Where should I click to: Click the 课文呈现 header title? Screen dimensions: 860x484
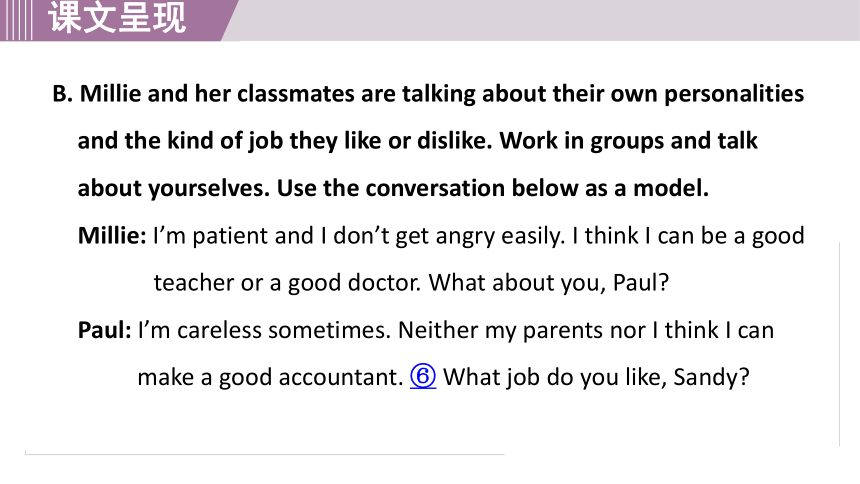tap(117, 18)
